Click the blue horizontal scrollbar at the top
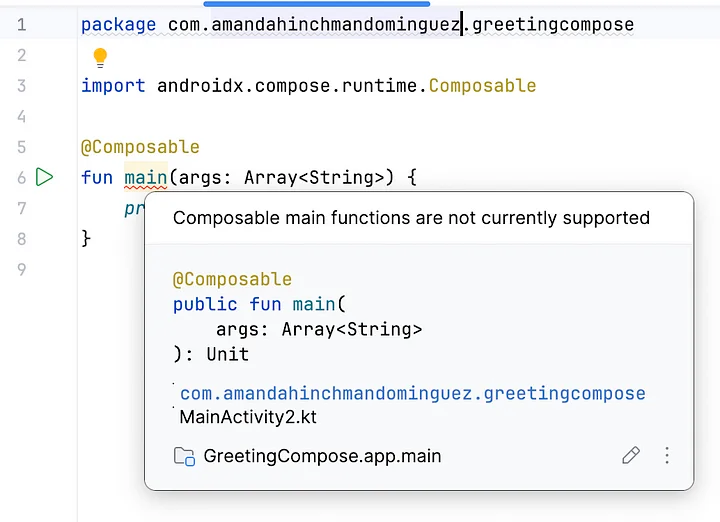The image size is (720, 522). pos(316,4)
